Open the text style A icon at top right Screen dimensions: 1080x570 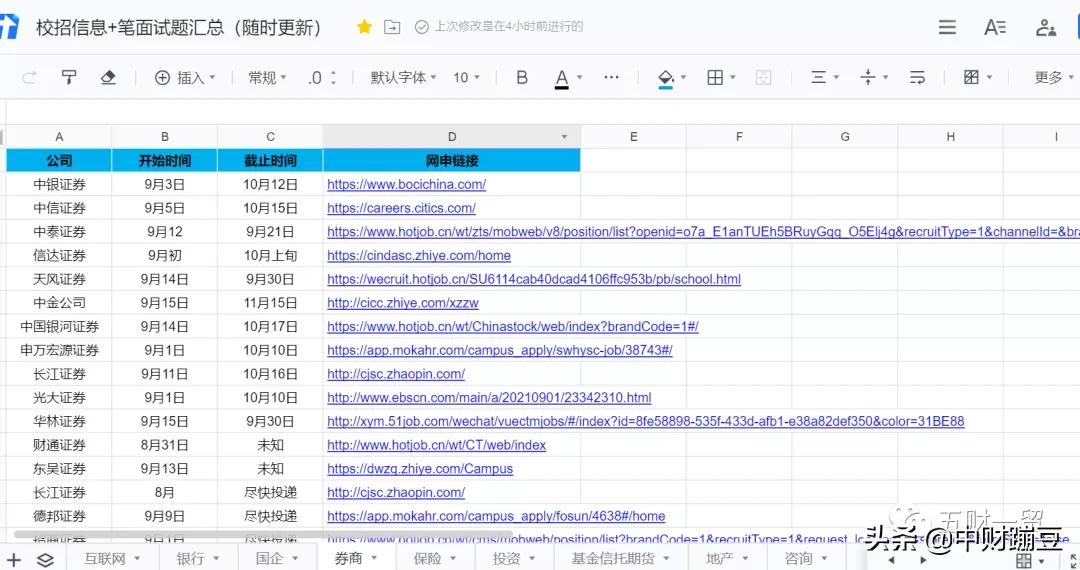(x=995, y=27)
